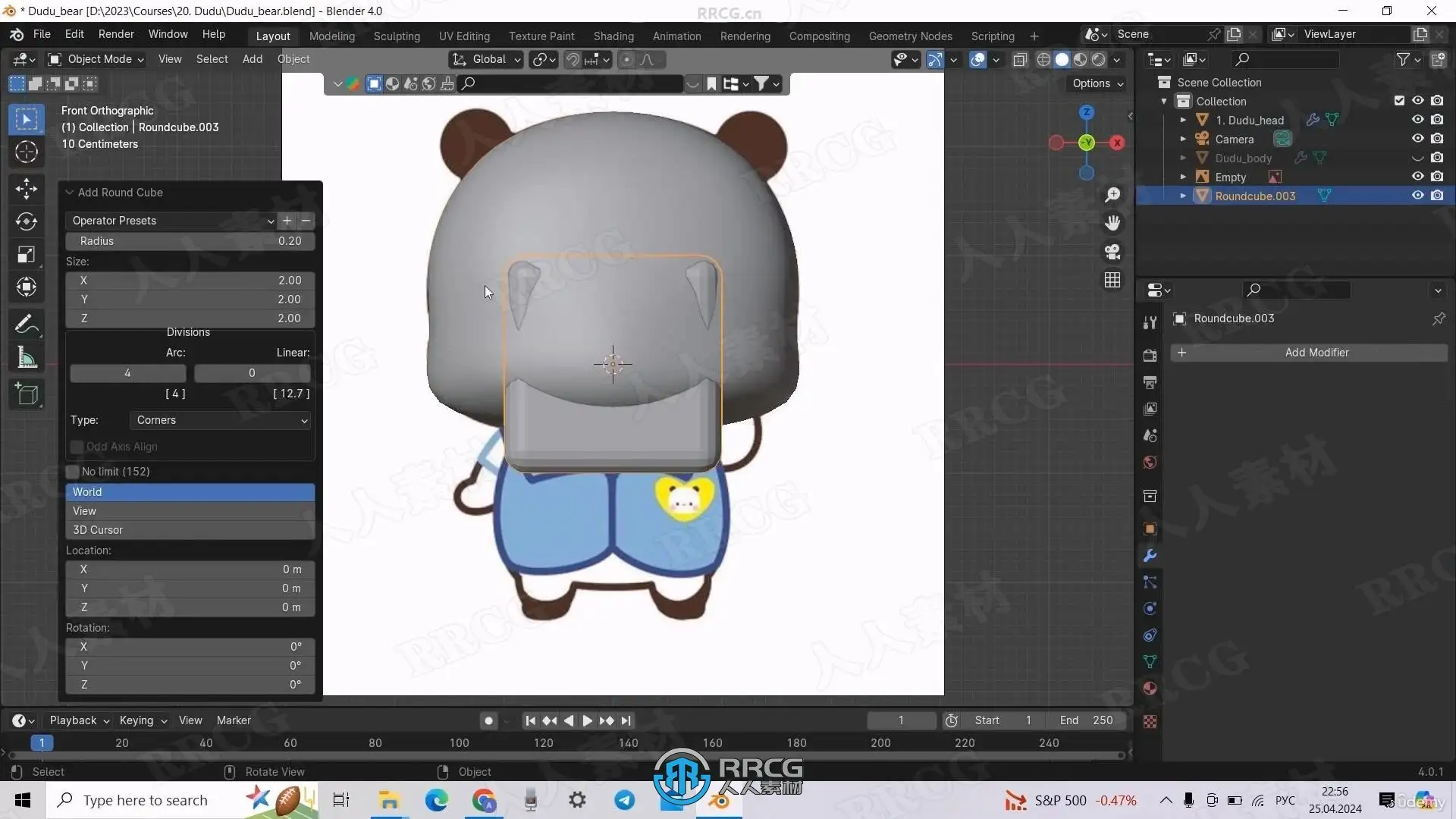Click the Radius value slider
This screenshot has width=1456, height=819.
coord(190,241)
